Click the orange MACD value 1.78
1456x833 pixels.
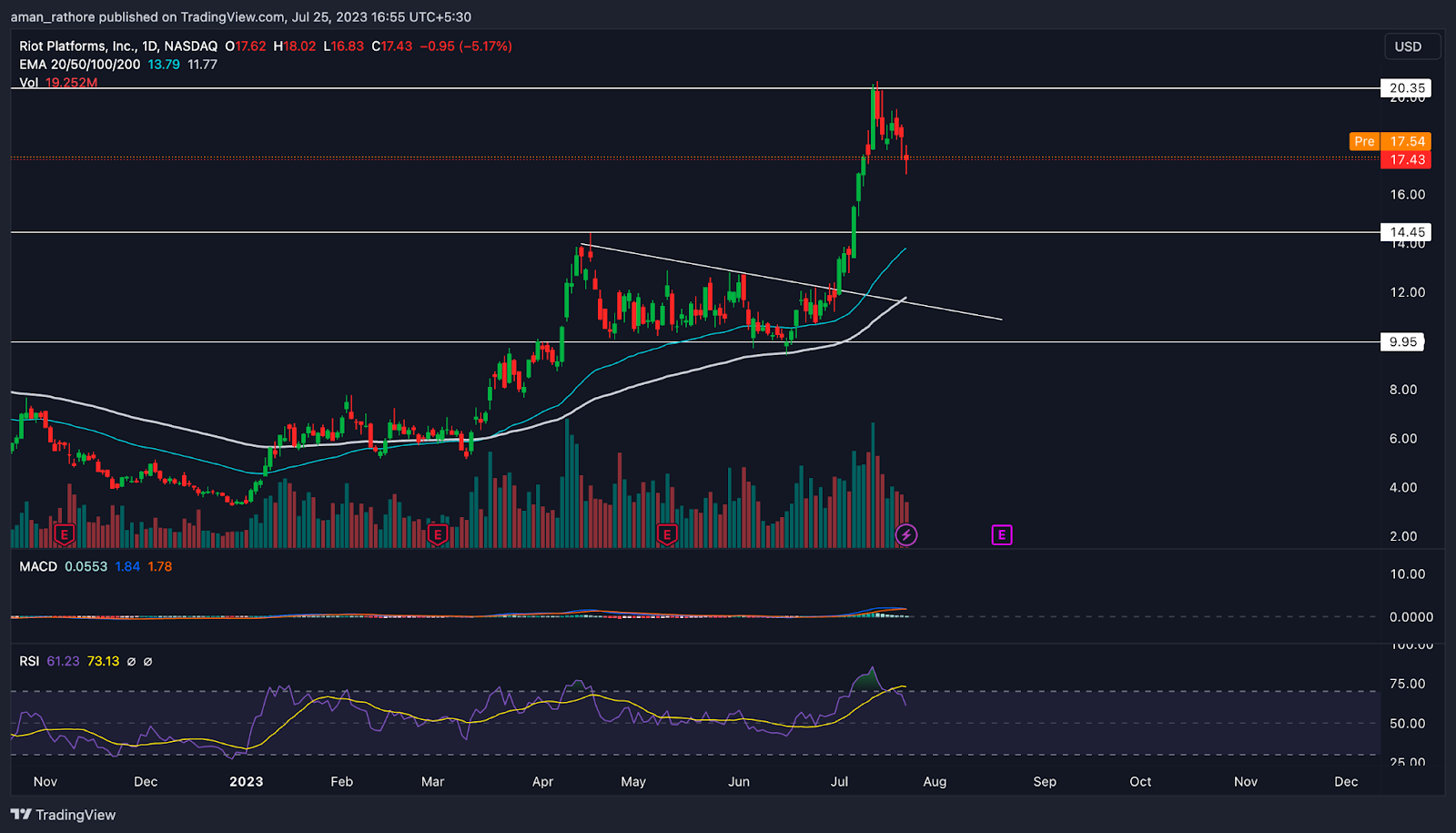pyautogui.click(x=160, y=566)
